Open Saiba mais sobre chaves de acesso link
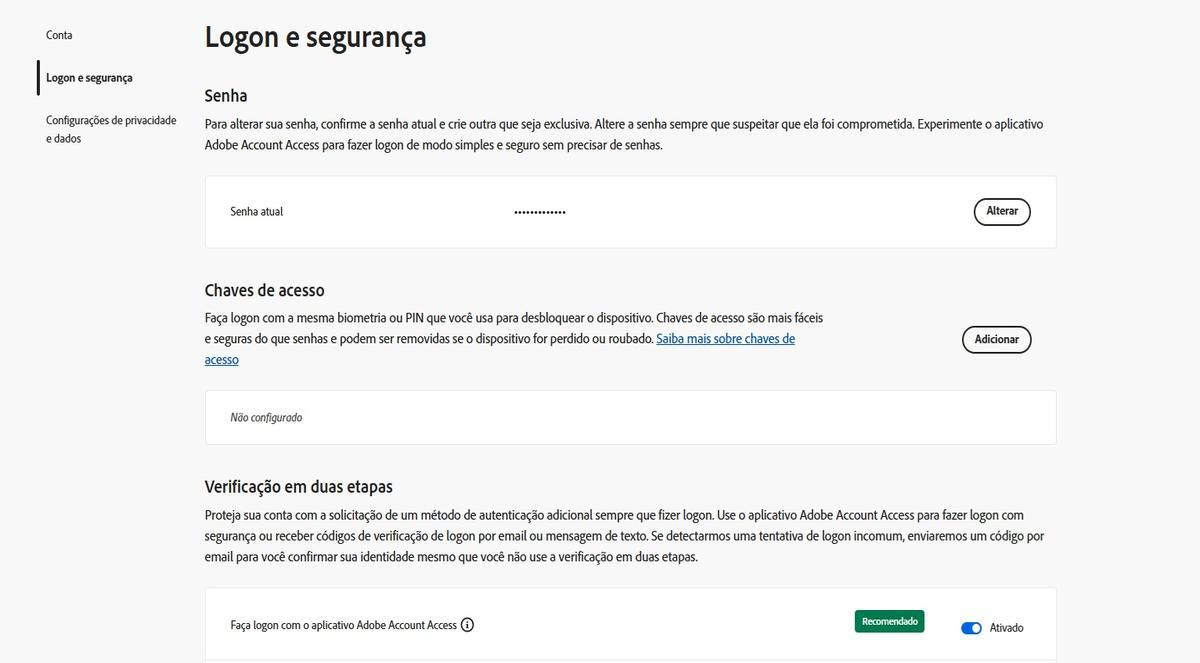Image resolution: width=1200 pixels, height=663 pixels. coord(725,338)
